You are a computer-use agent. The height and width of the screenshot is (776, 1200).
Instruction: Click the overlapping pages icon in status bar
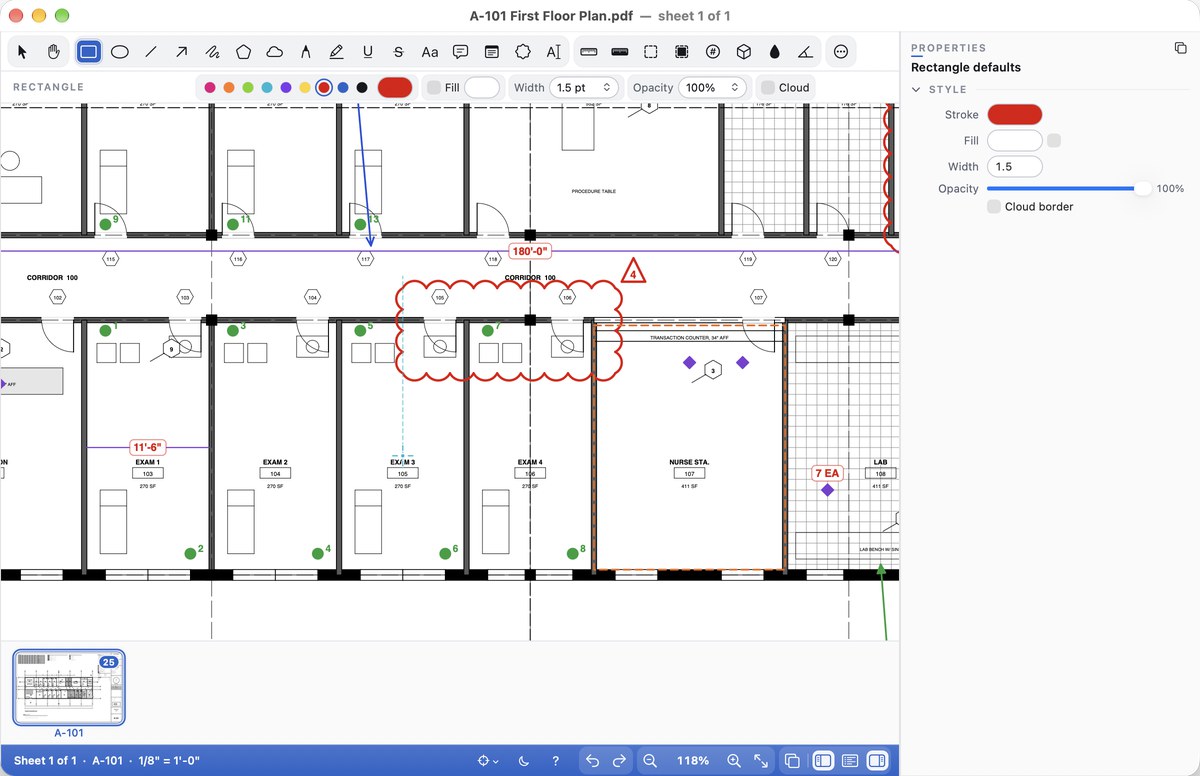(792, 761)
